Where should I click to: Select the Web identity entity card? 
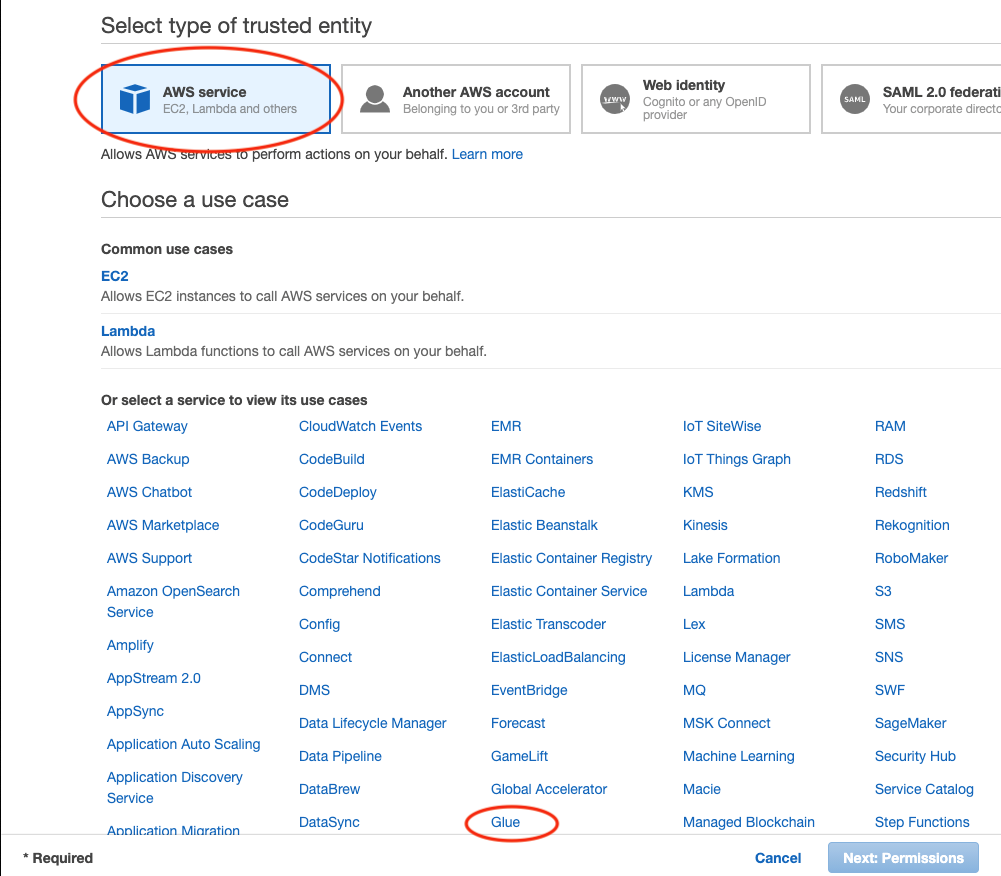click(x=696, y=99)
